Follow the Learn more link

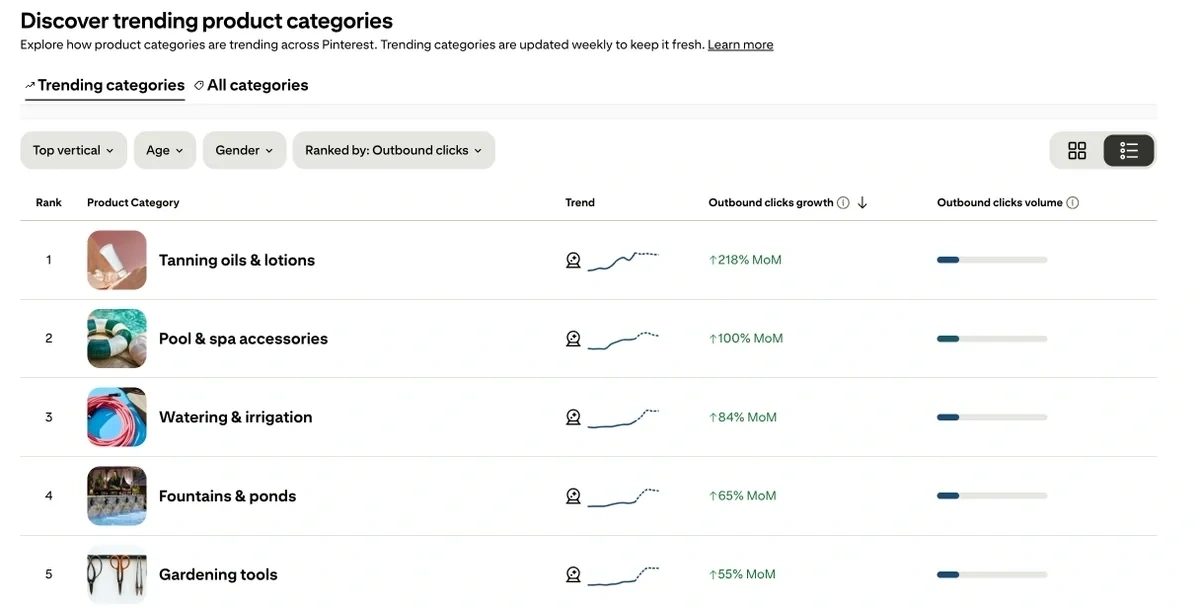[x=740, y=45]
